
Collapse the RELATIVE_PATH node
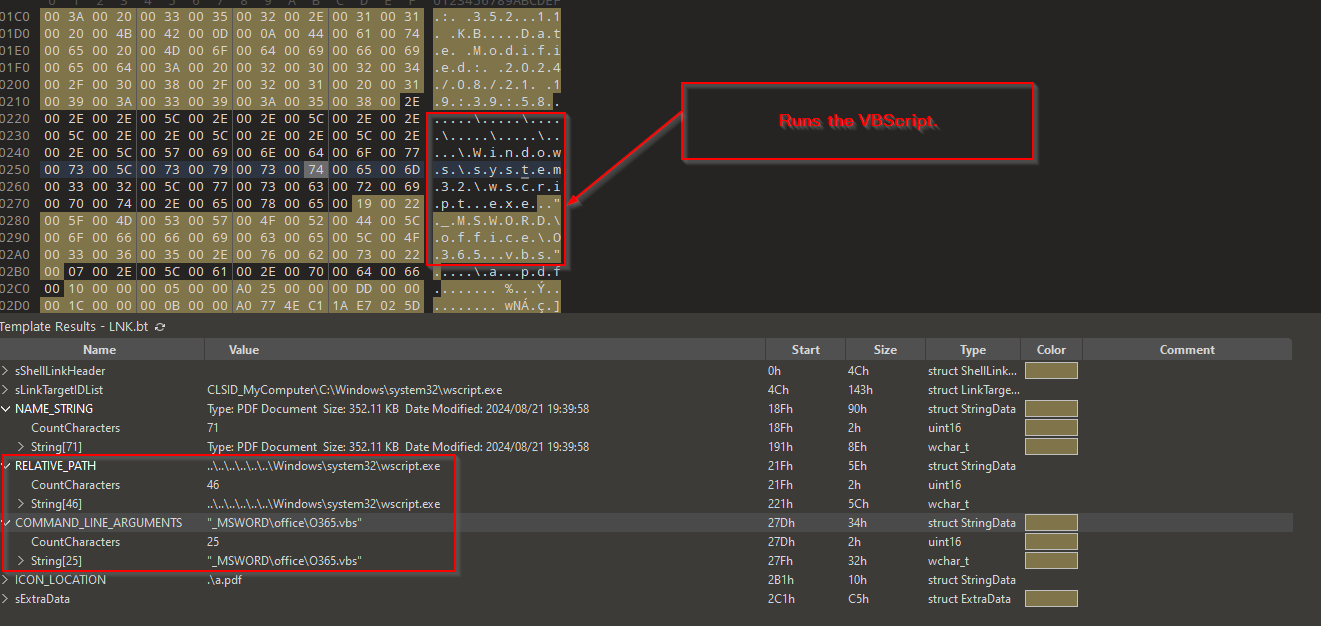pos(6,466)
